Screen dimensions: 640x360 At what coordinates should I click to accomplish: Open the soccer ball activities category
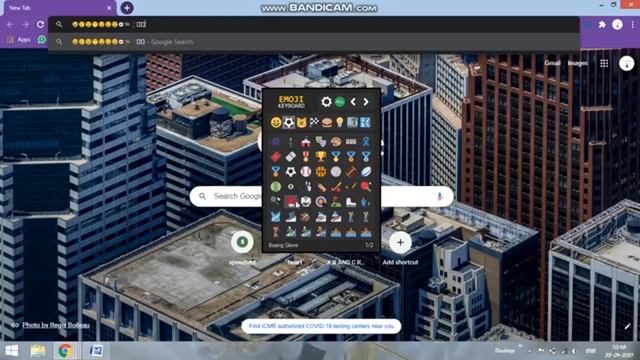click(x=289, y=122)
